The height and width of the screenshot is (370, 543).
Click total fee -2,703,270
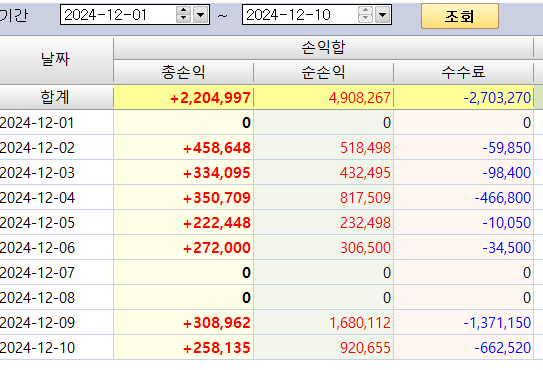click(463, 98)
